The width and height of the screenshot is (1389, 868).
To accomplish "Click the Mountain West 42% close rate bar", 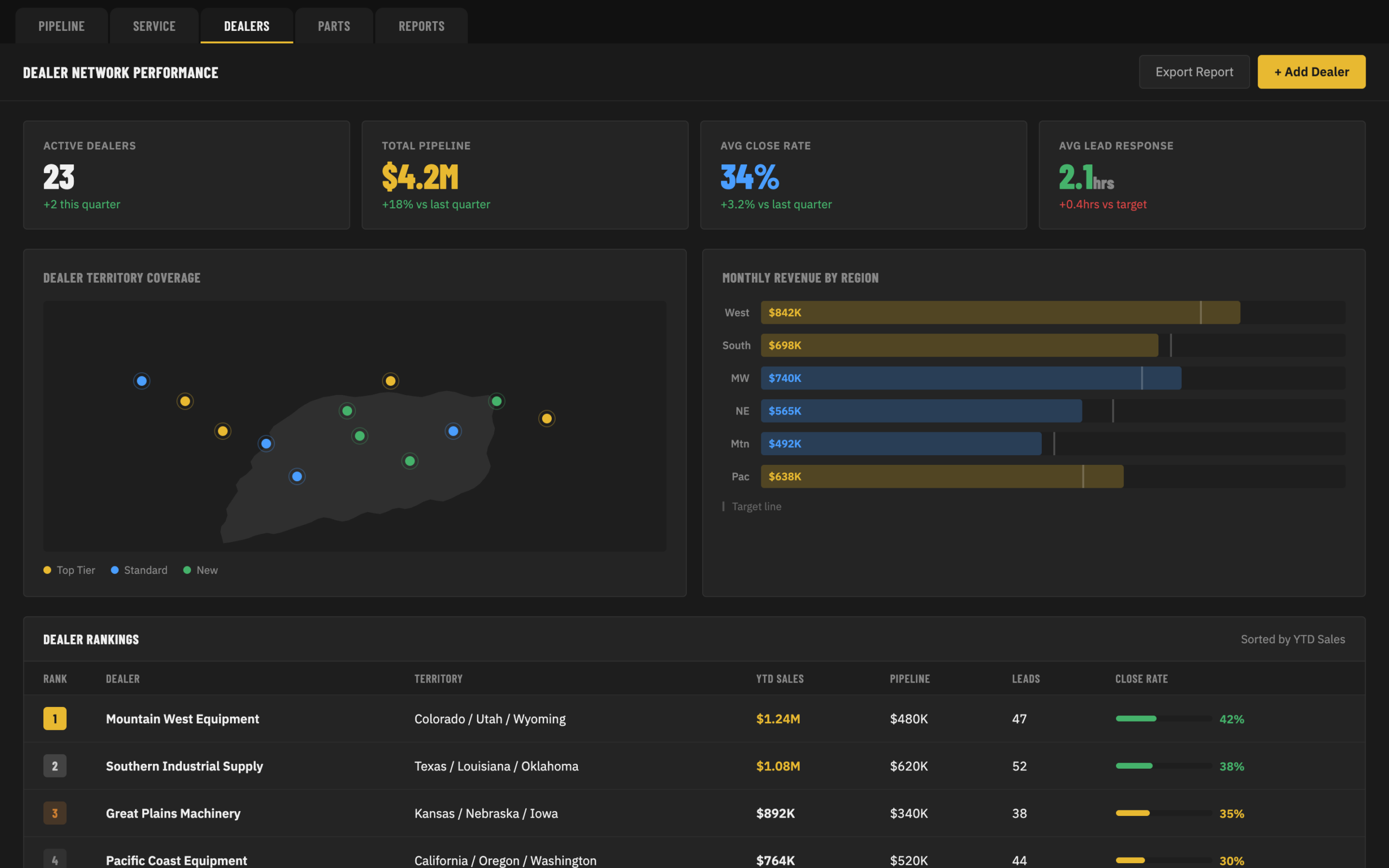I will (x=1163, y=719).
